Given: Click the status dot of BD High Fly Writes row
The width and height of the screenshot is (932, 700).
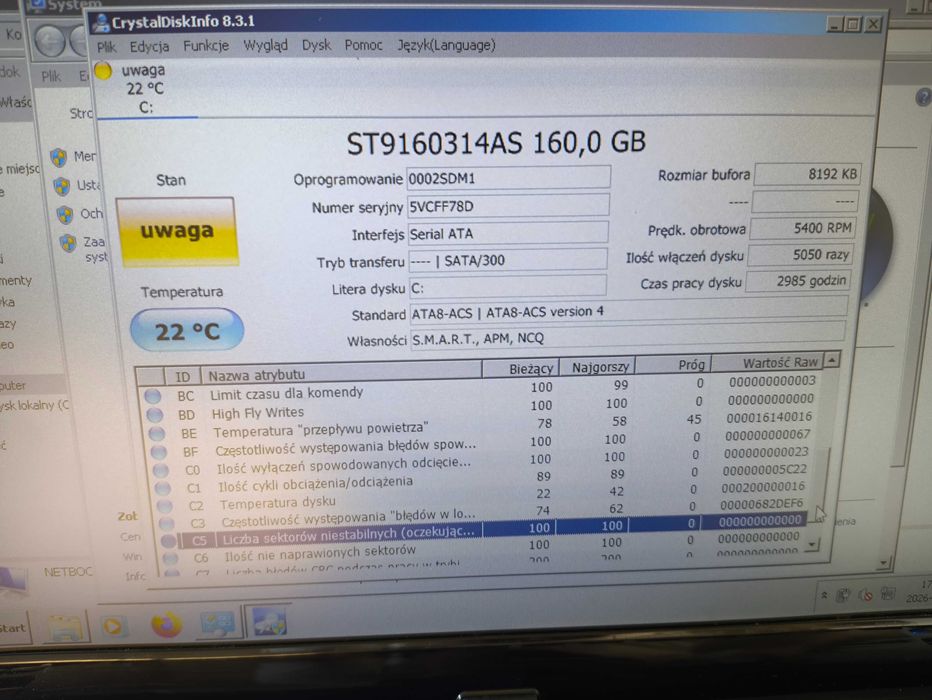Looking at the screenshot, I should click(x=155, y=415).
